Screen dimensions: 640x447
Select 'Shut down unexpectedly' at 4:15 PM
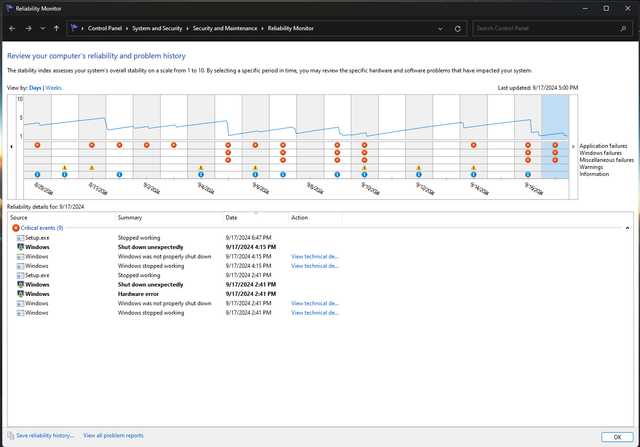320,247
